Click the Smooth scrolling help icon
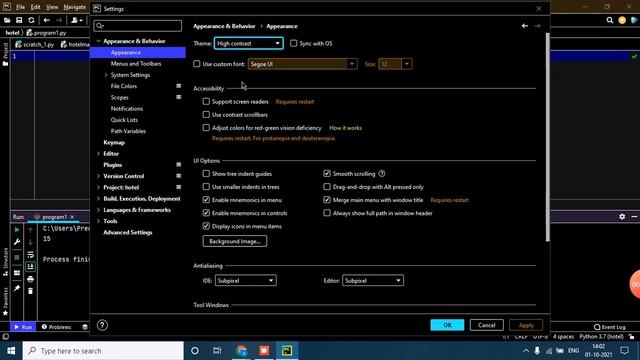The image size is (640, 360). point(382,174)
